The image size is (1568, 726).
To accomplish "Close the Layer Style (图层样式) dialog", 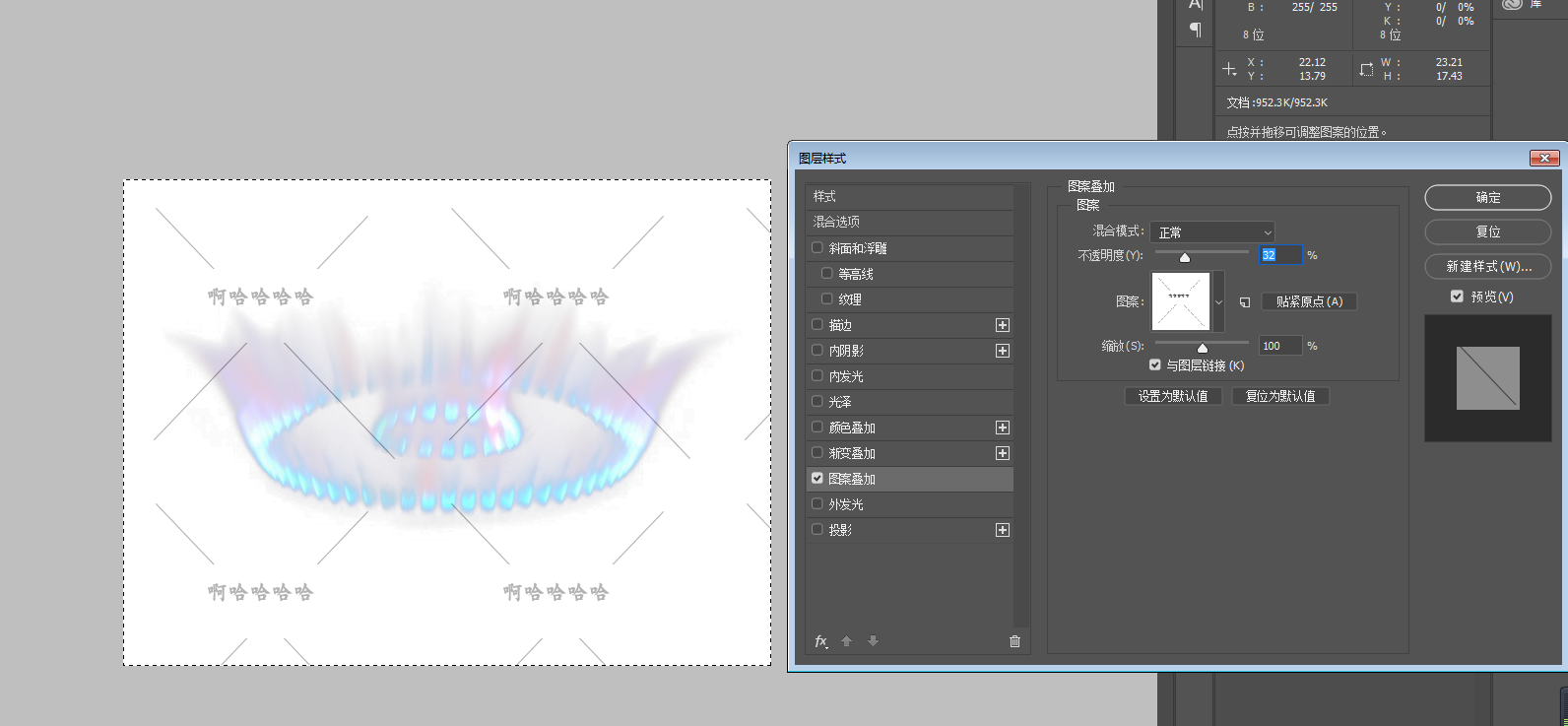I will point(1543,159).
